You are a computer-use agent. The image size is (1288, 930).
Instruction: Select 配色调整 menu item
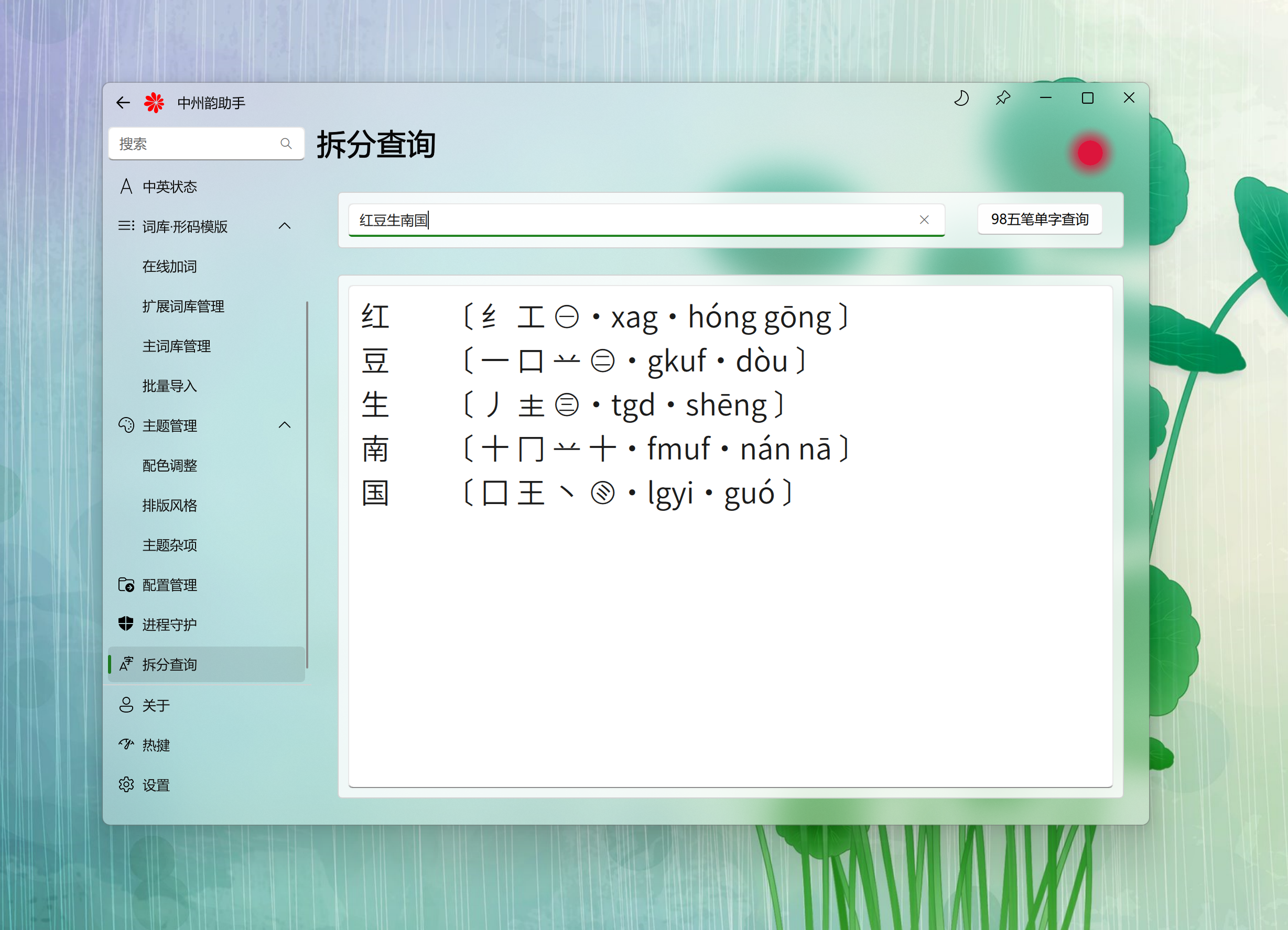[x=169, y=466]
